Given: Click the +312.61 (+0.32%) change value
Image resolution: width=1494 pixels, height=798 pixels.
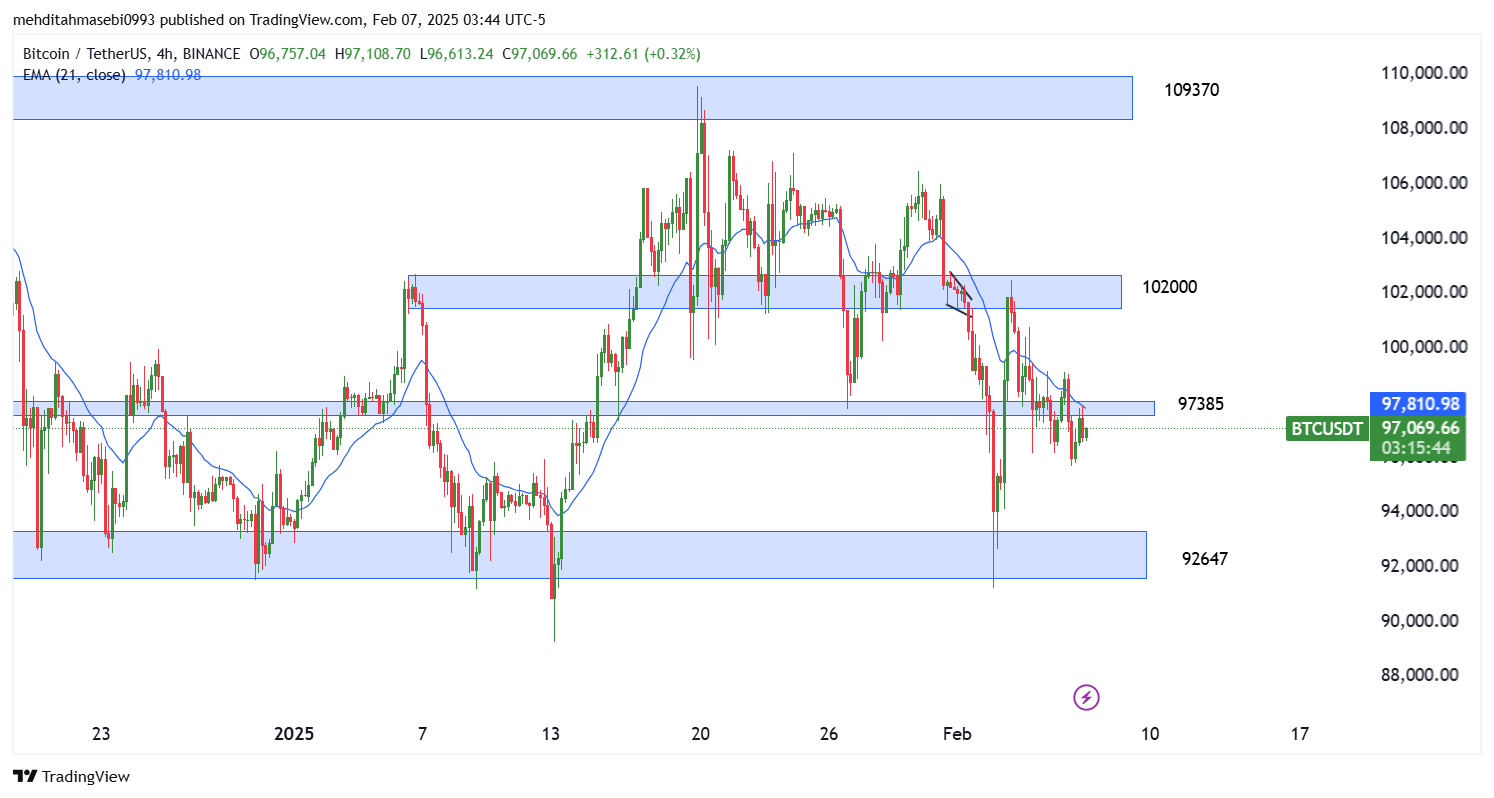Looking at the screenshot, I should 643,54.
